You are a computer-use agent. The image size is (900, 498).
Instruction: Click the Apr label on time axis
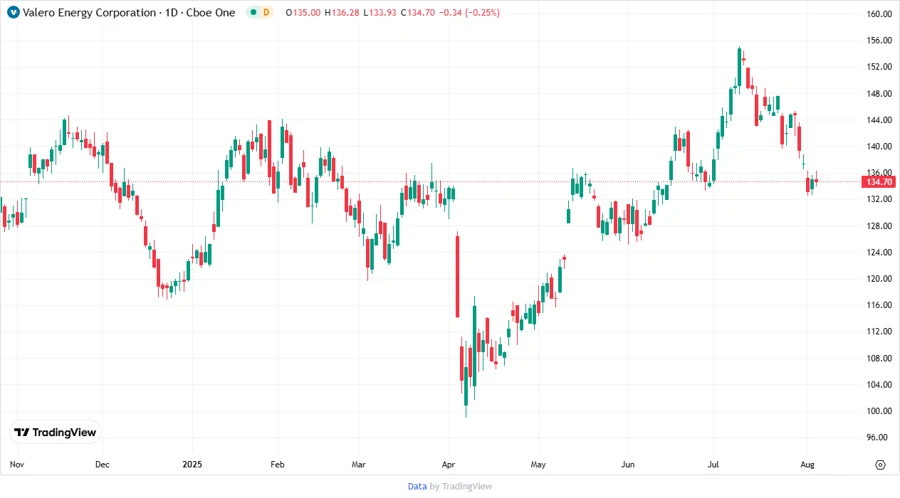tap(448, 464)
